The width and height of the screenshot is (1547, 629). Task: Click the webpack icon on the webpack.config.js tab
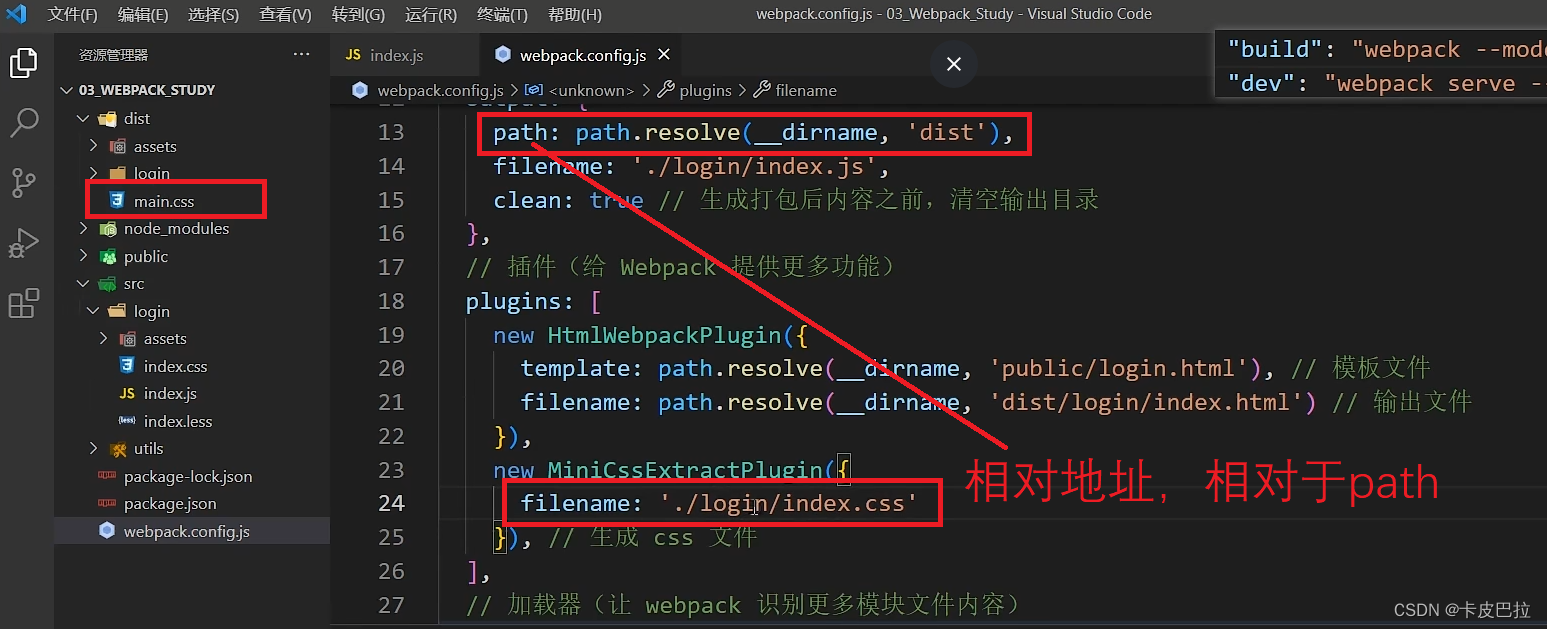click(503, 55)
